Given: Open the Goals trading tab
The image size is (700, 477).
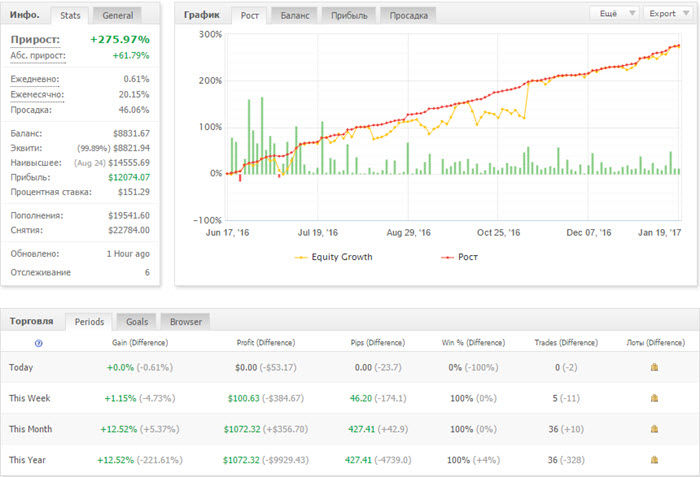Looking at the screenshot, I should (137, 322).
